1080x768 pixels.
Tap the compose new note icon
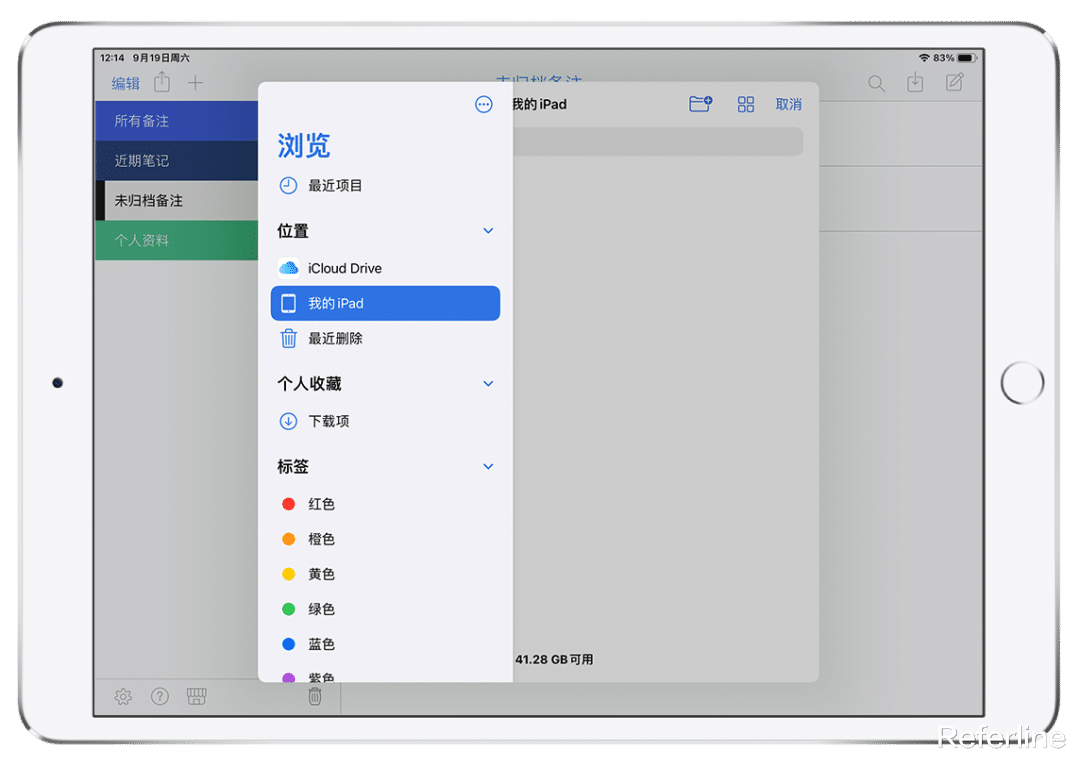[x=954, y=83]
